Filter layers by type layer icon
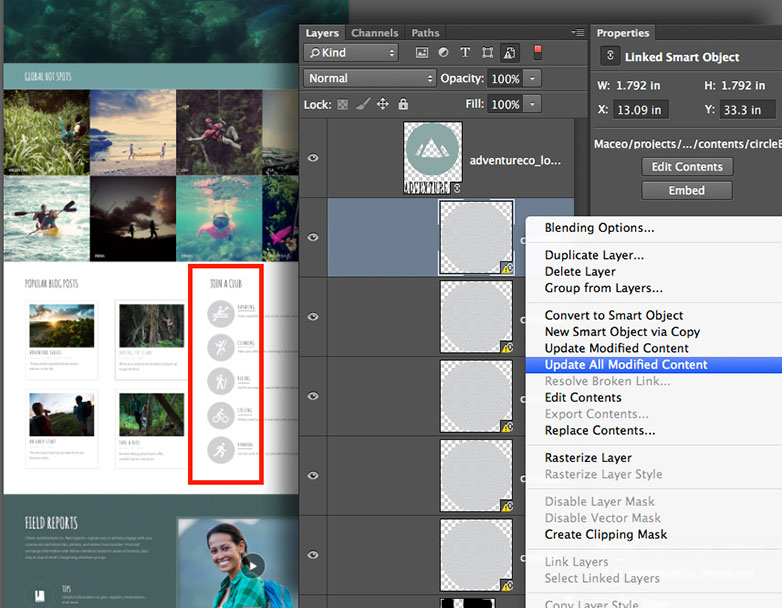 click(x=465, y=52)
